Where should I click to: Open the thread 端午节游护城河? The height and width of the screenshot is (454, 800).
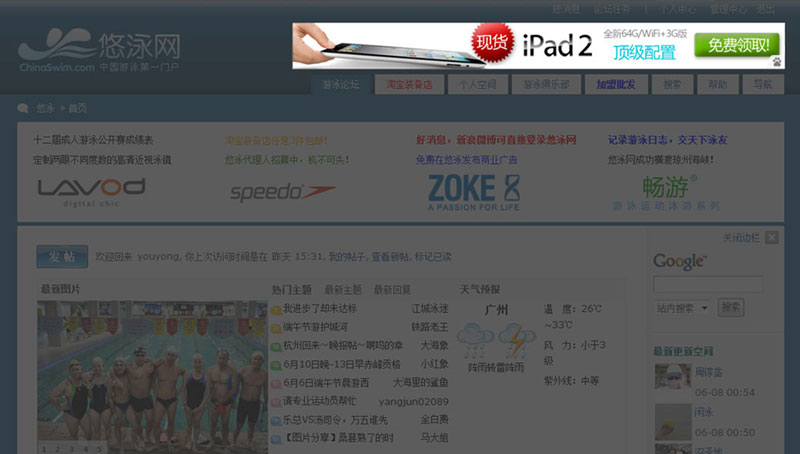tap(315, 327)
